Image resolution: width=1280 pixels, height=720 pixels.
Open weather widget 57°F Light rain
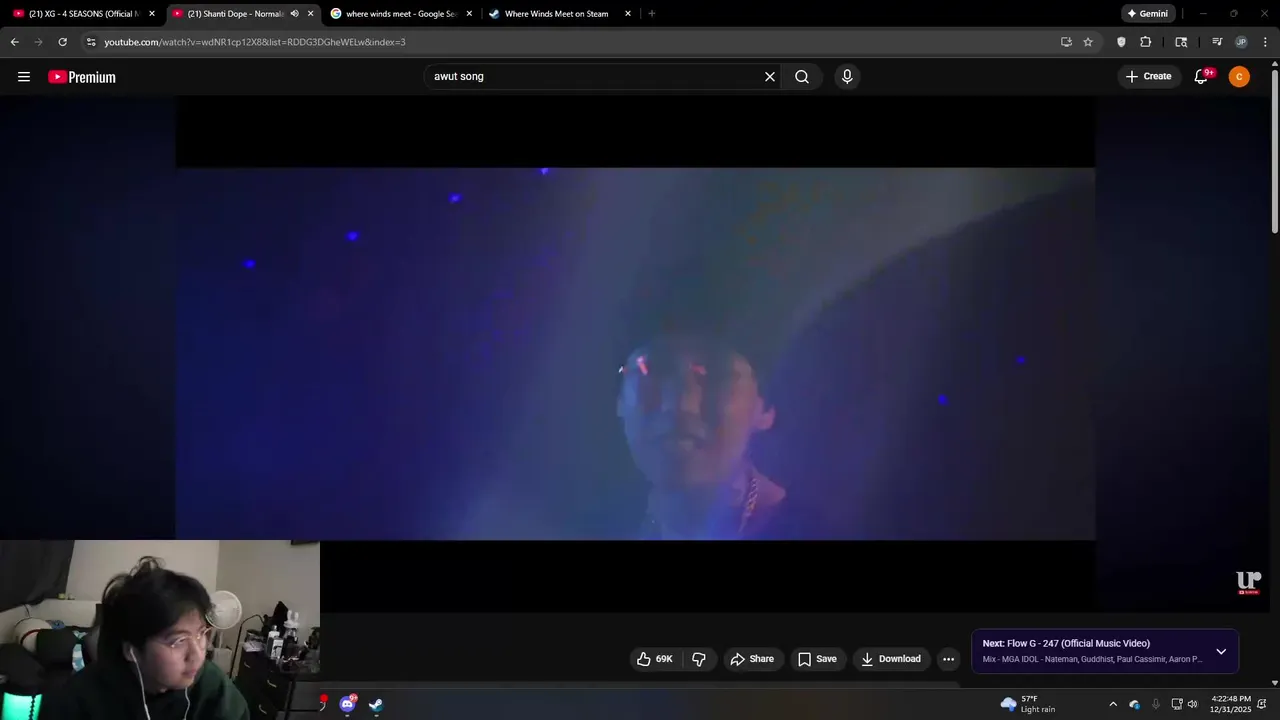coord(1028,704)
